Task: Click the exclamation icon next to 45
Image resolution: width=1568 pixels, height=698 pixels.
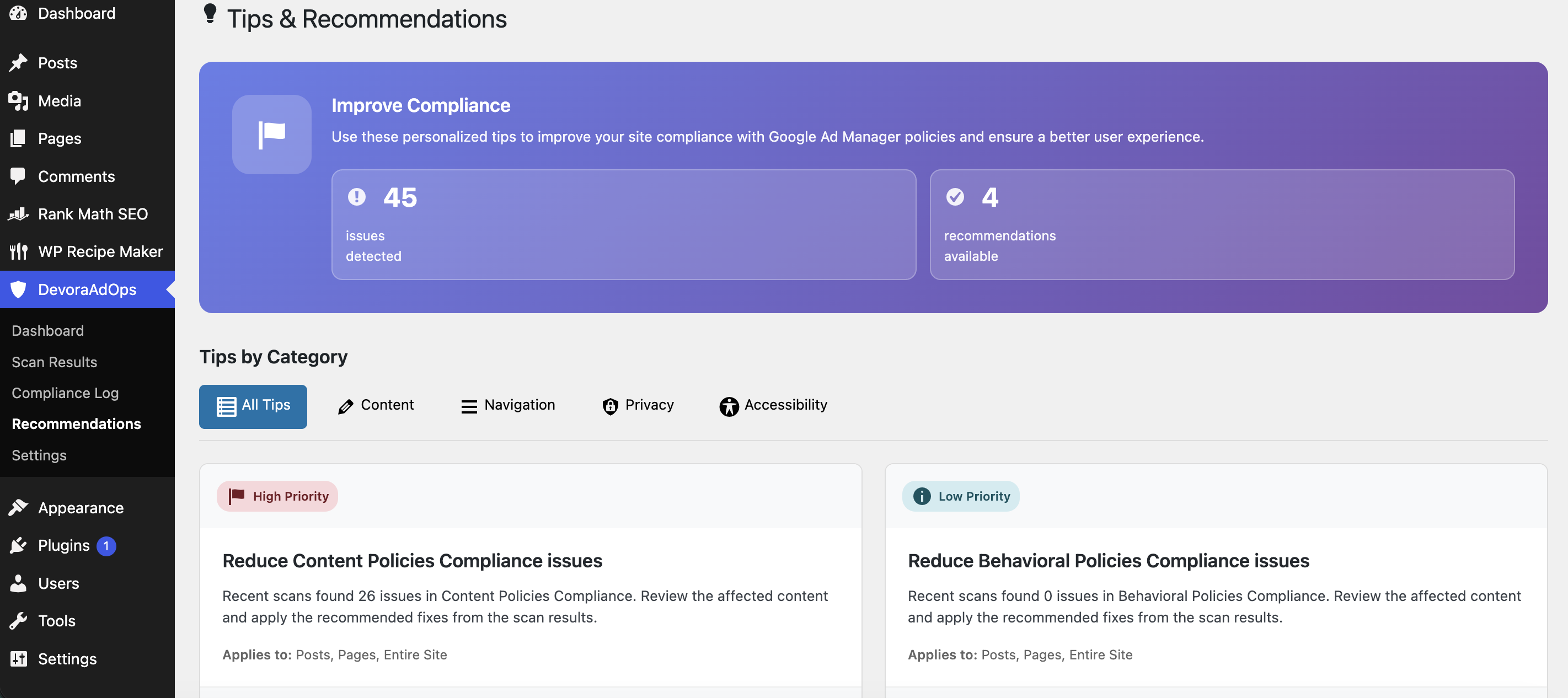Action: tap(357, 197)
